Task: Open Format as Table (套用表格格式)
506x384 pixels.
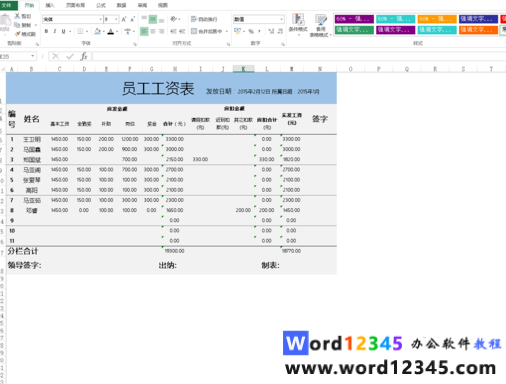Action: [320, 25]
